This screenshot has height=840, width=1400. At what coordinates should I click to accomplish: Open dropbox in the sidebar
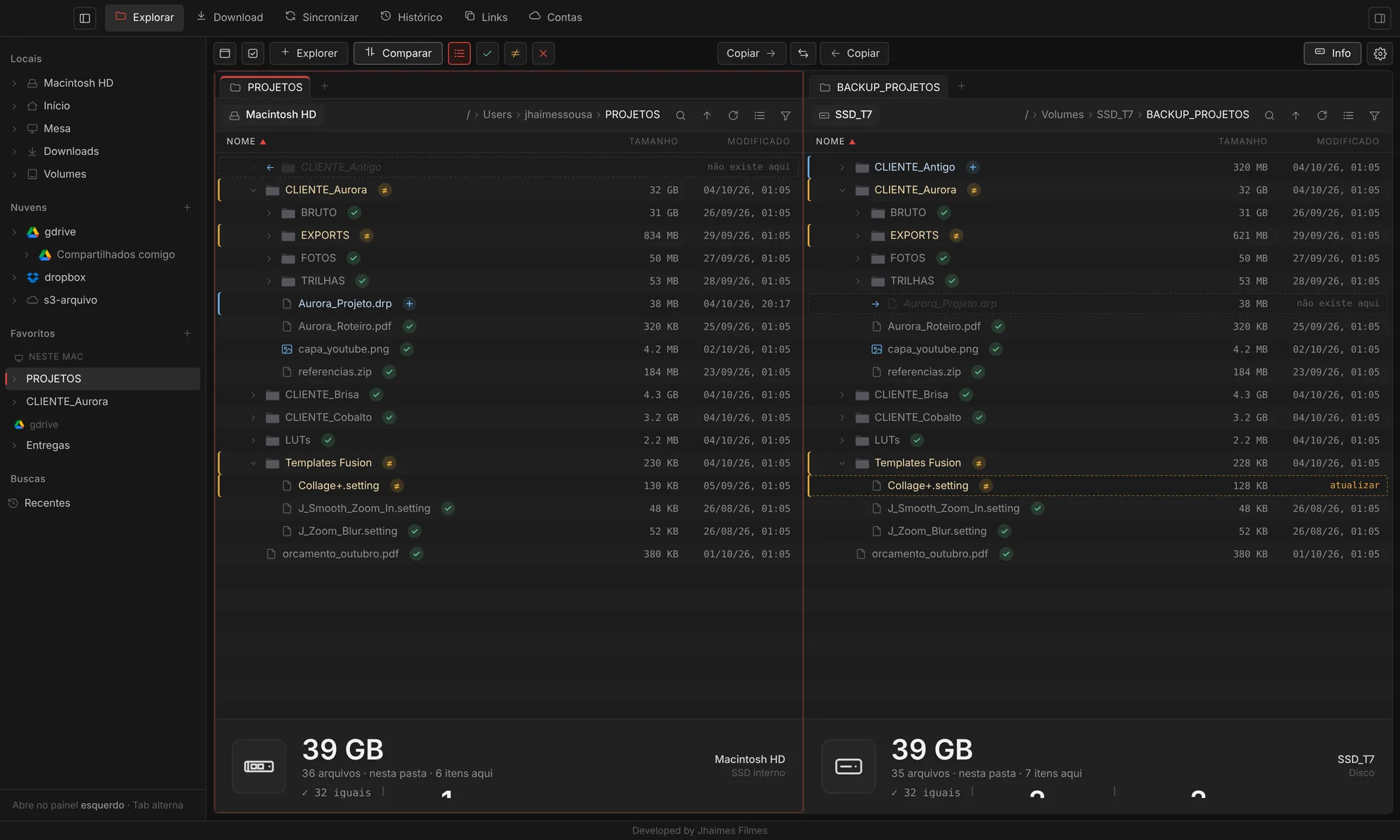click(x=64, y=278)
